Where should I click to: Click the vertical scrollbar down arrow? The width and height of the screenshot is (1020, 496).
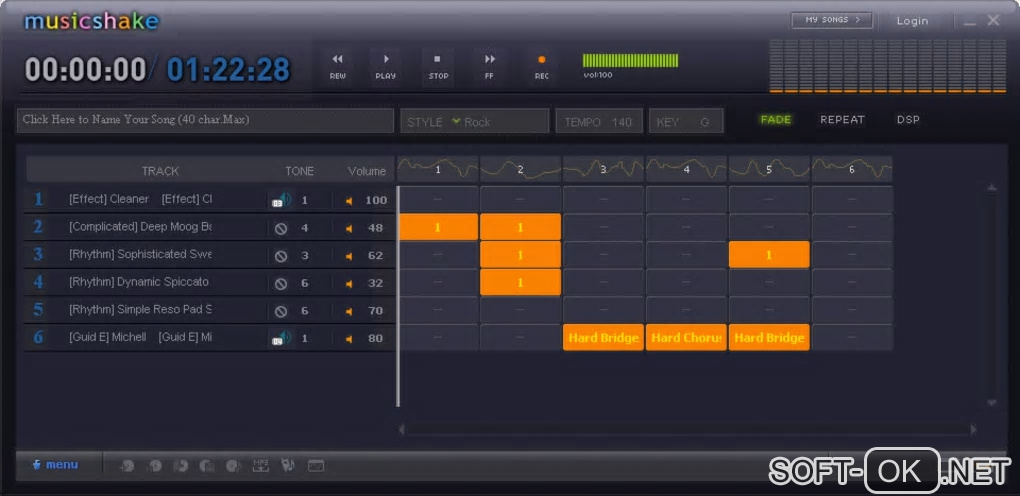click(991, 403)
